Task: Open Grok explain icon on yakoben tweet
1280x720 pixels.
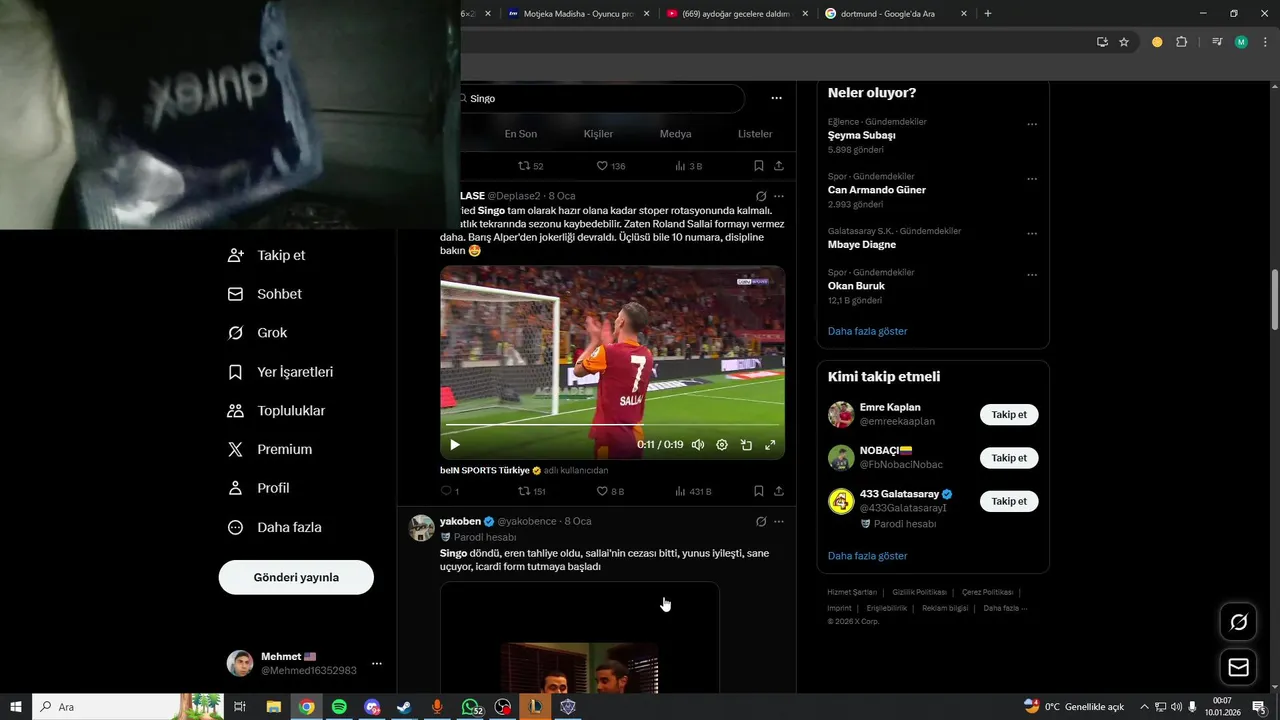Action: click(761, 521)
